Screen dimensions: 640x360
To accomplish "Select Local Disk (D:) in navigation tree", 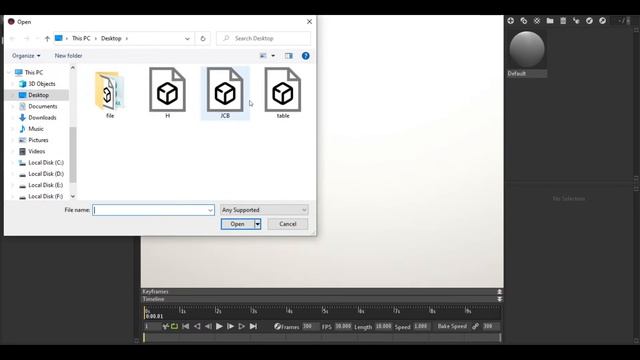I will pos(46,174).
